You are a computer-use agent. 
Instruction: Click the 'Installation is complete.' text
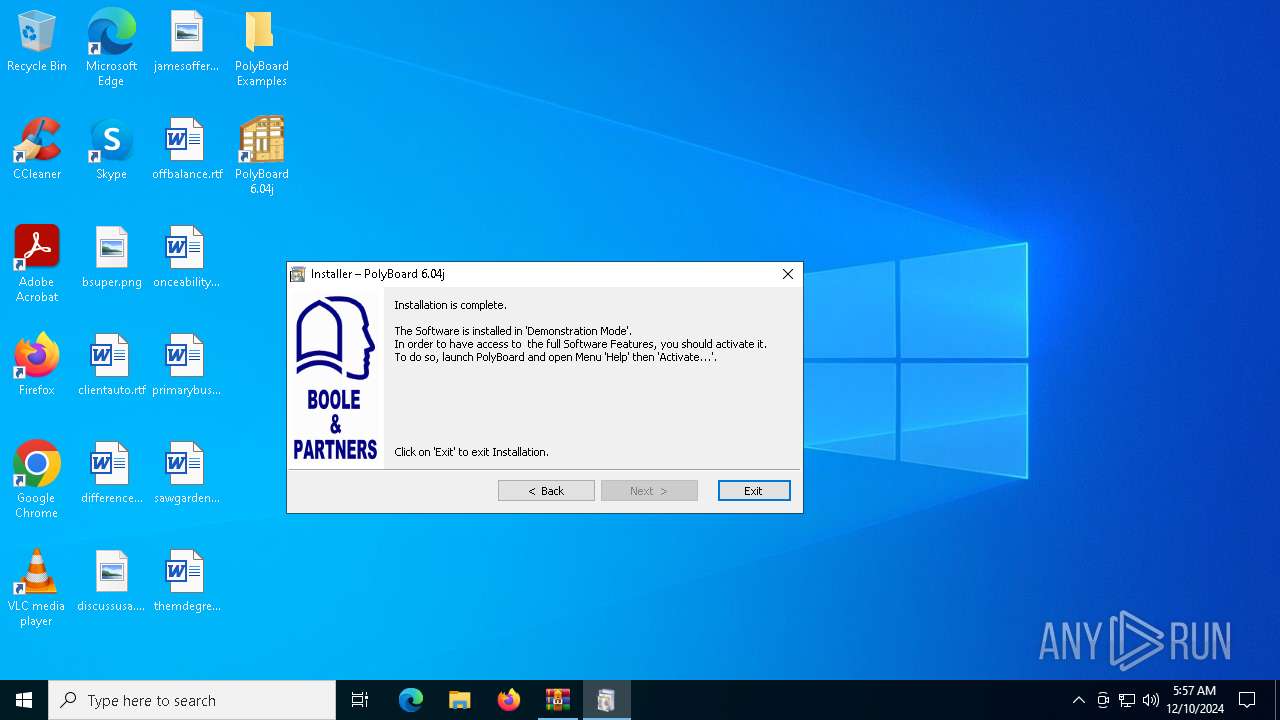click(x=450, y=305)
